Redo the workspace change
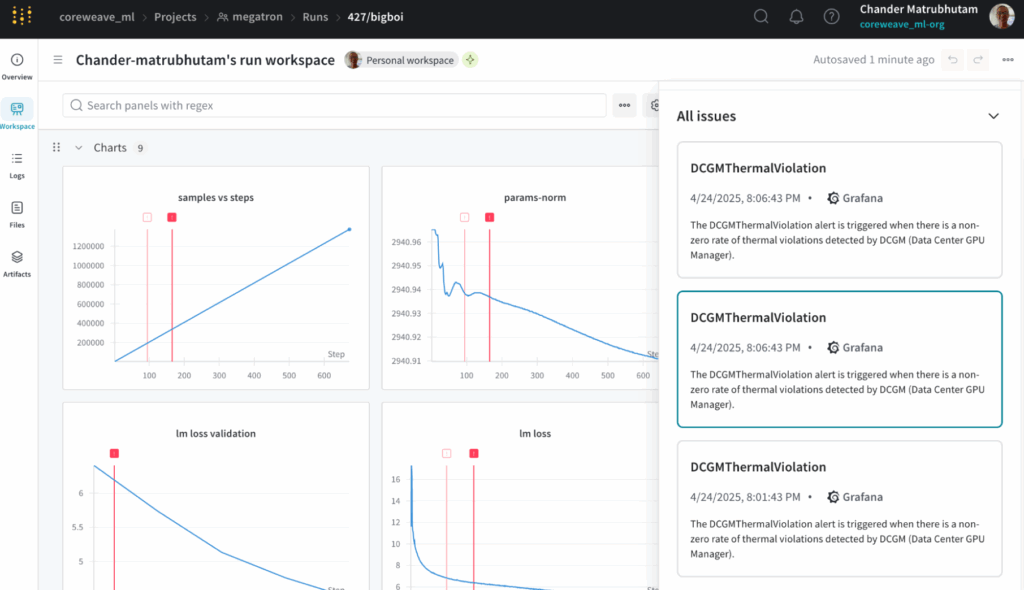 click(x=978, y=60)
